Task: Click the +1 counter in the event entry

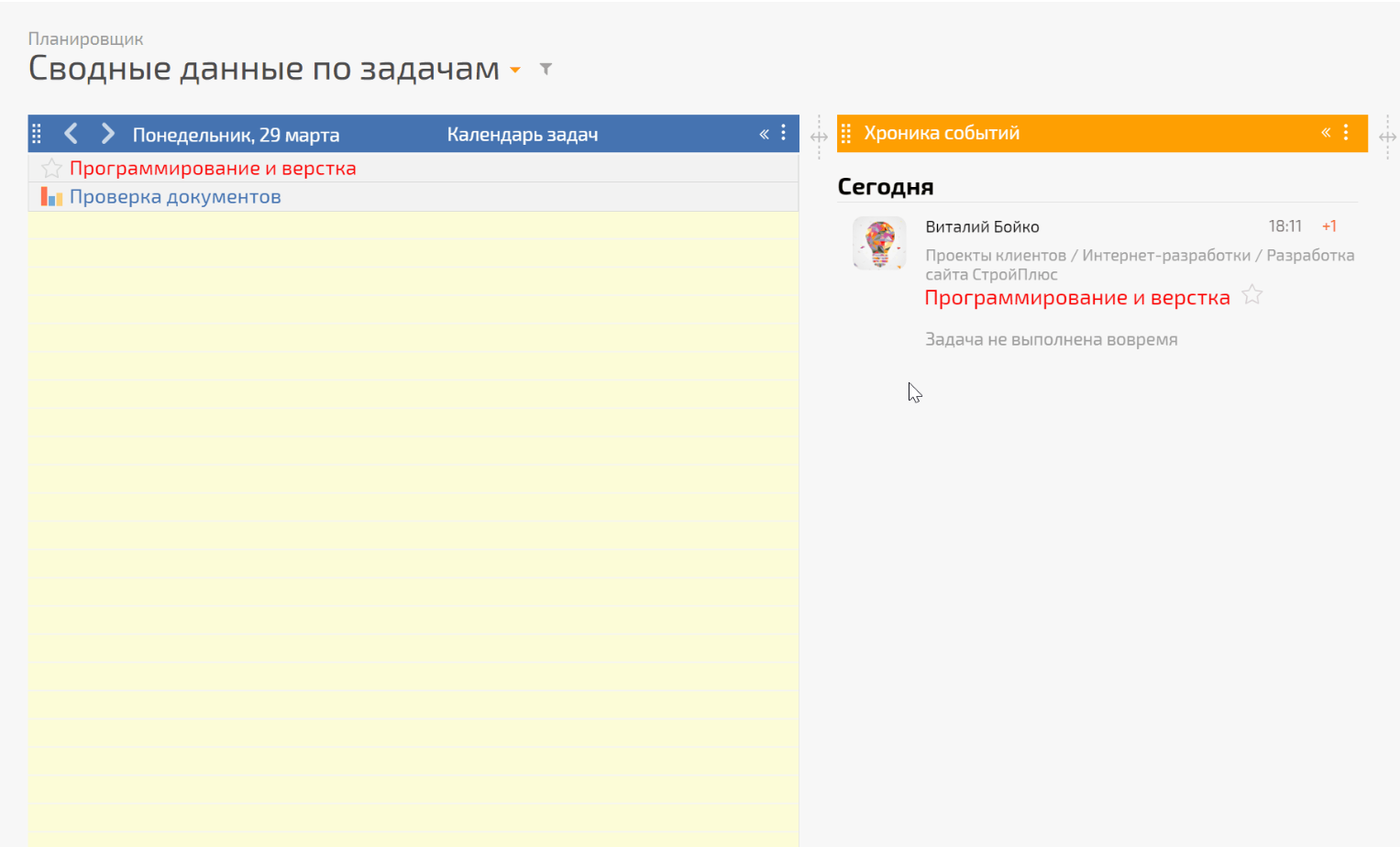Action: (1328, 226)
